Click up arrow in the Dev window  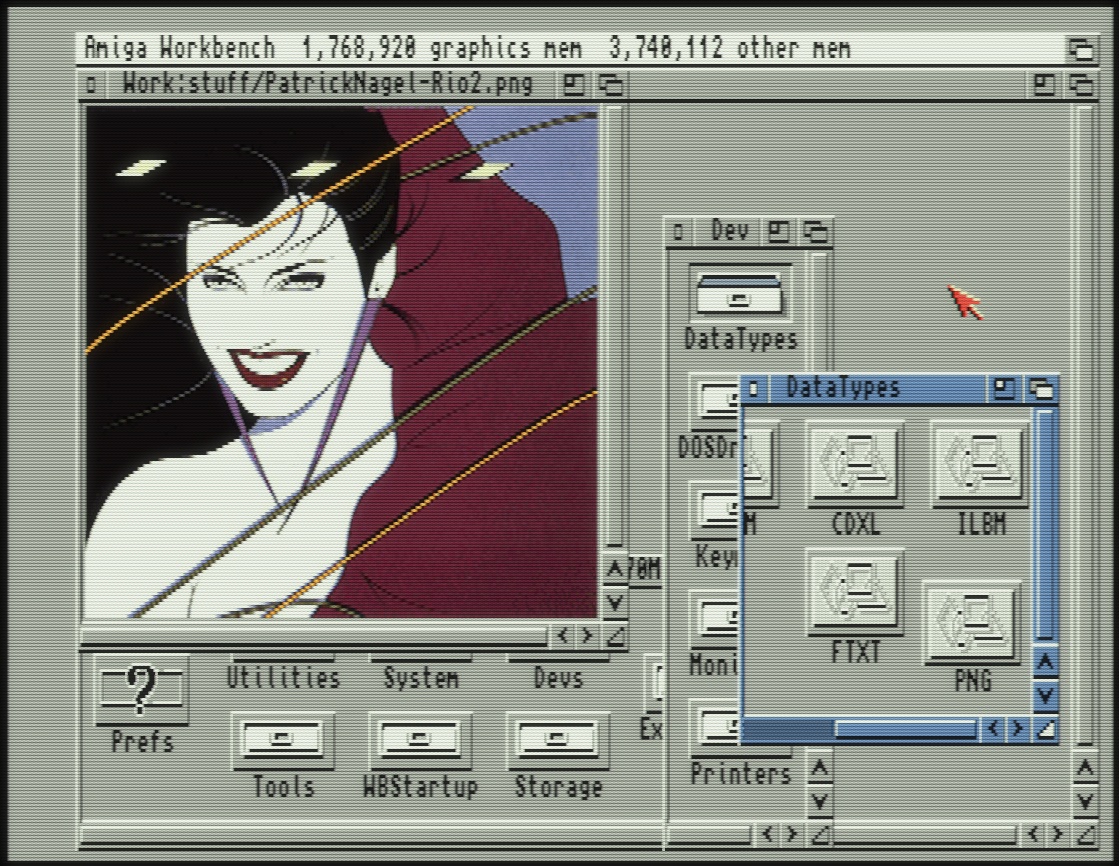click(x=820, y=768)
